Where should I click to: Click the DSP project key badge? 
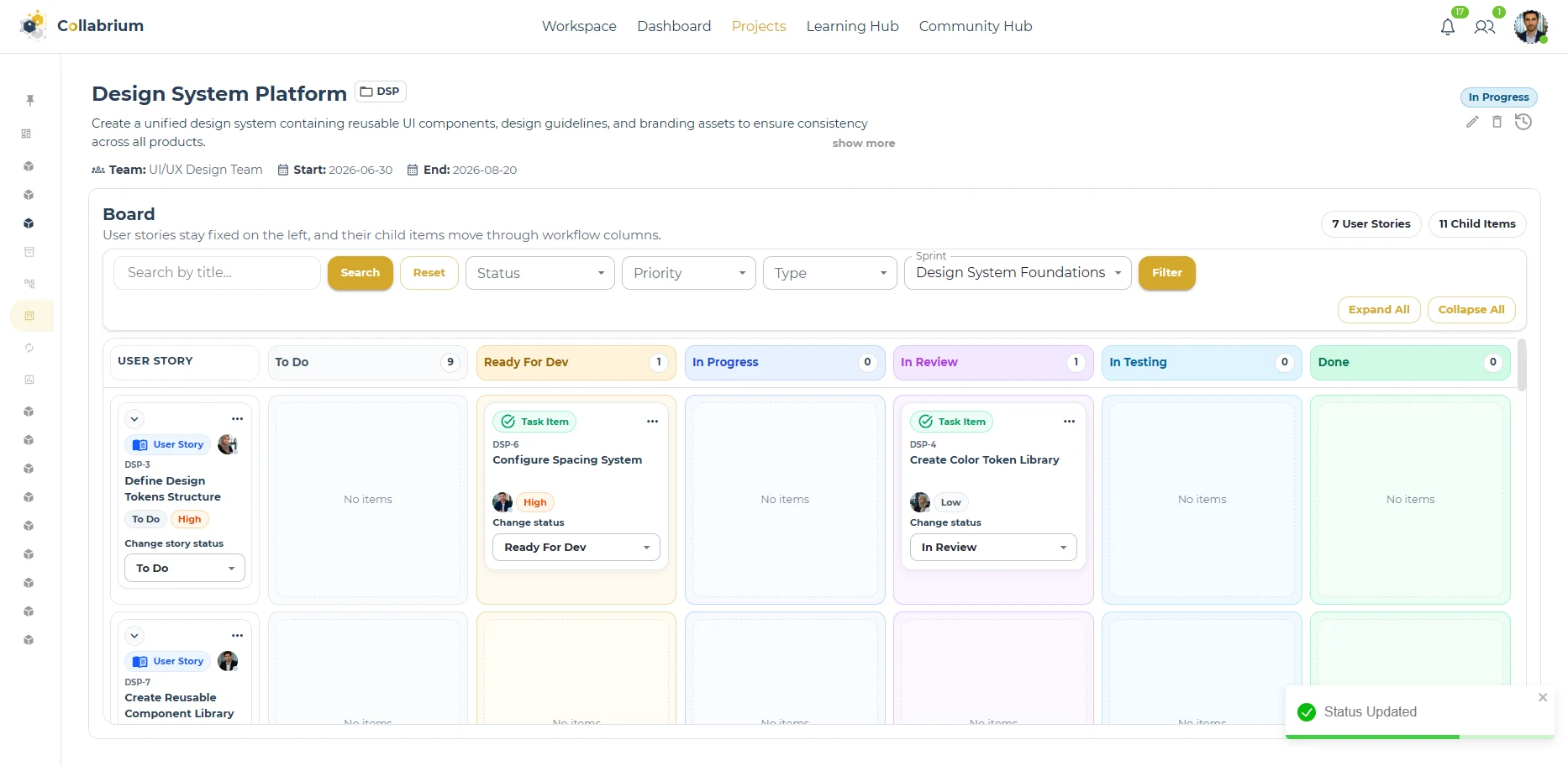pyautogui.click(x=381, y=92)
